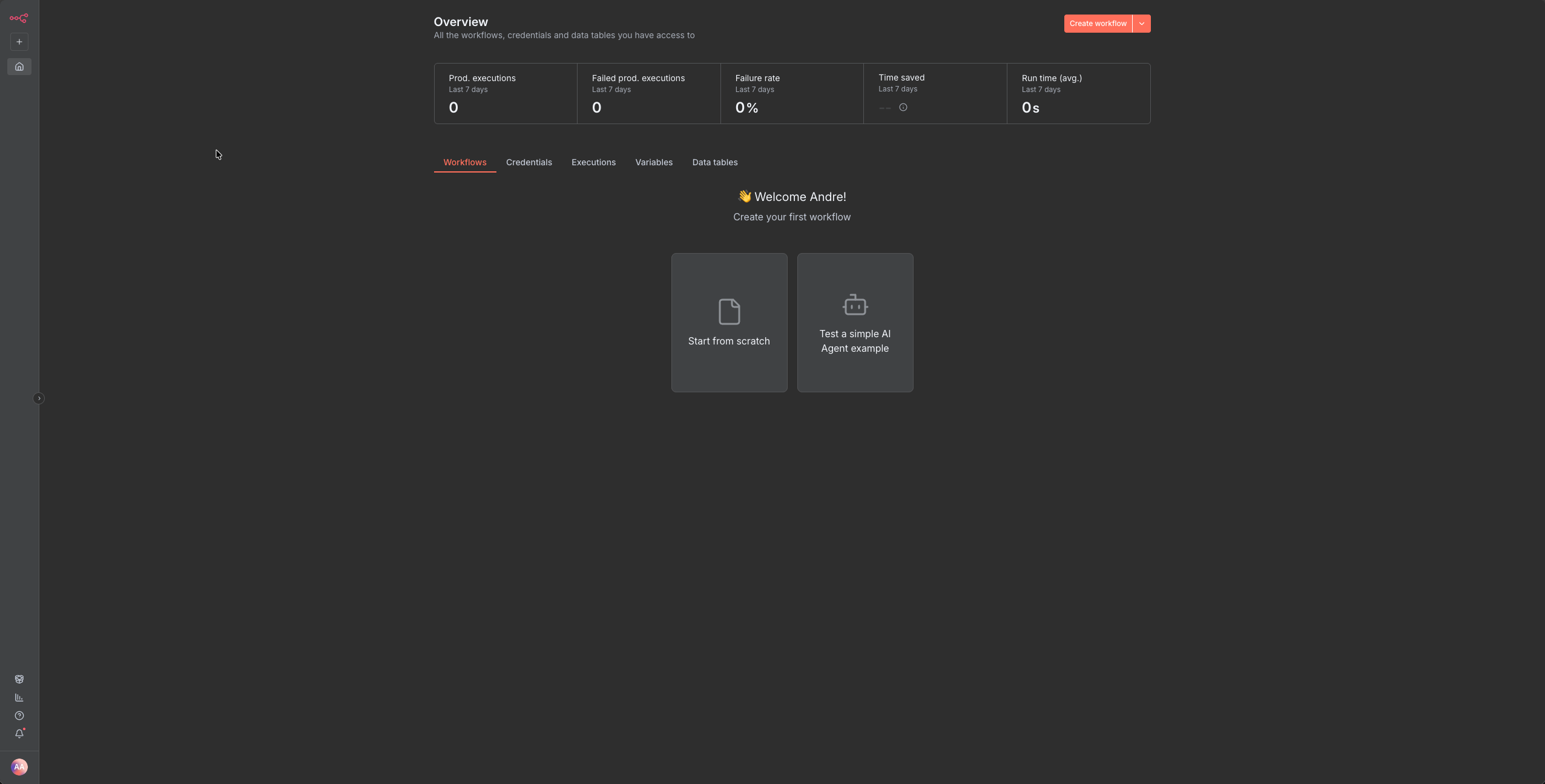Open the templates box icon
1545x784 pixels.
coord(19,679)
